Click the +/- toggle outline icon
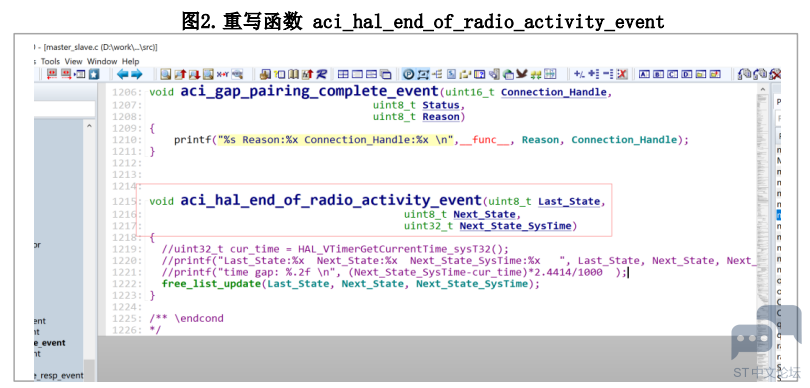 pyautogui.click(x=579, y=74)
